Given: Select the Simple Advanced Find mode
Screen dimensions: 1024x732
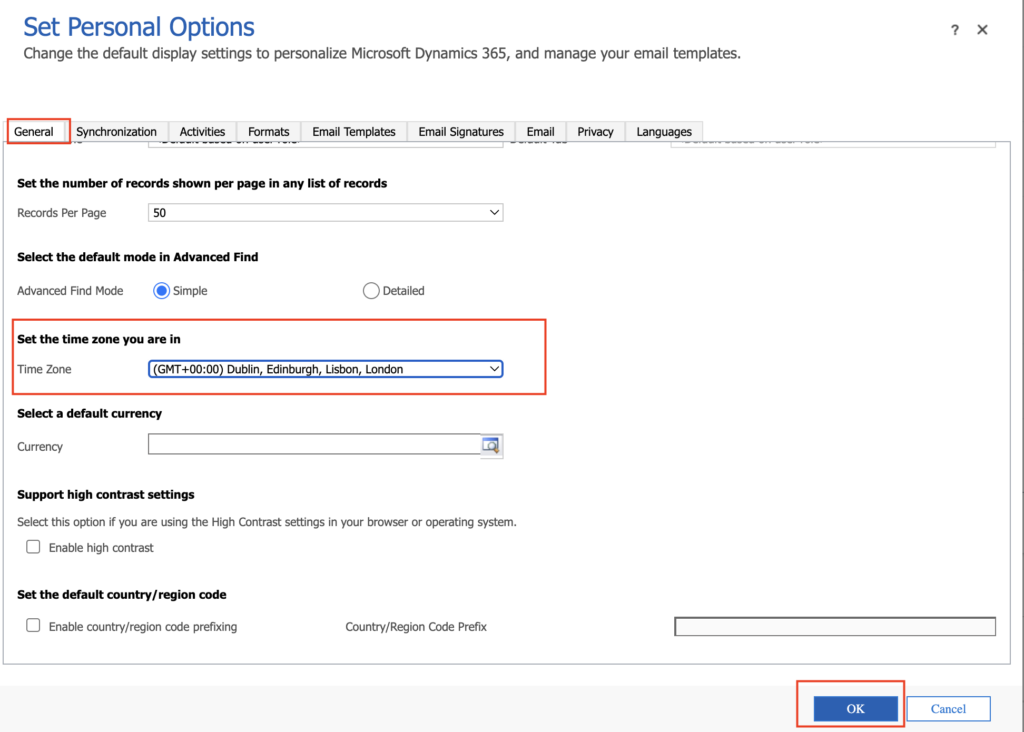Looking at the screenshot, I should [161, 291].
